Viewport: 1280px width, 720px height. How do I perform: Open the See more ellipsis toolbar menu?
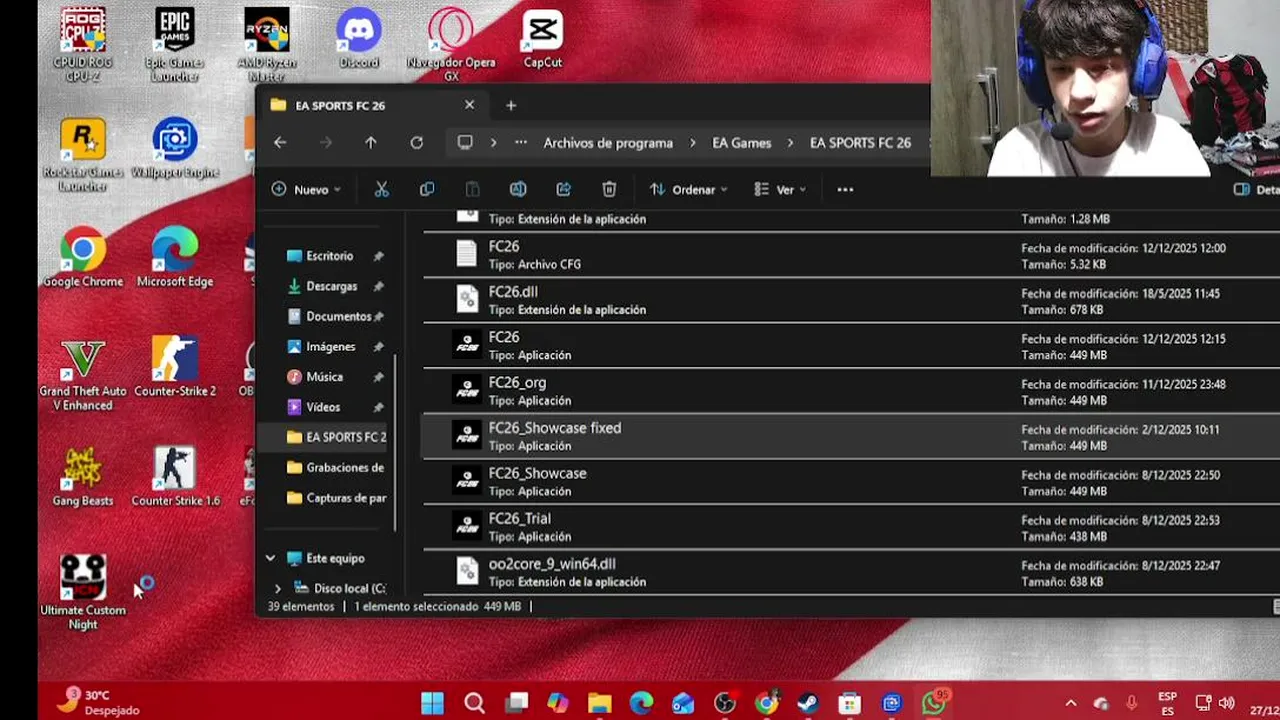[845, 189]
